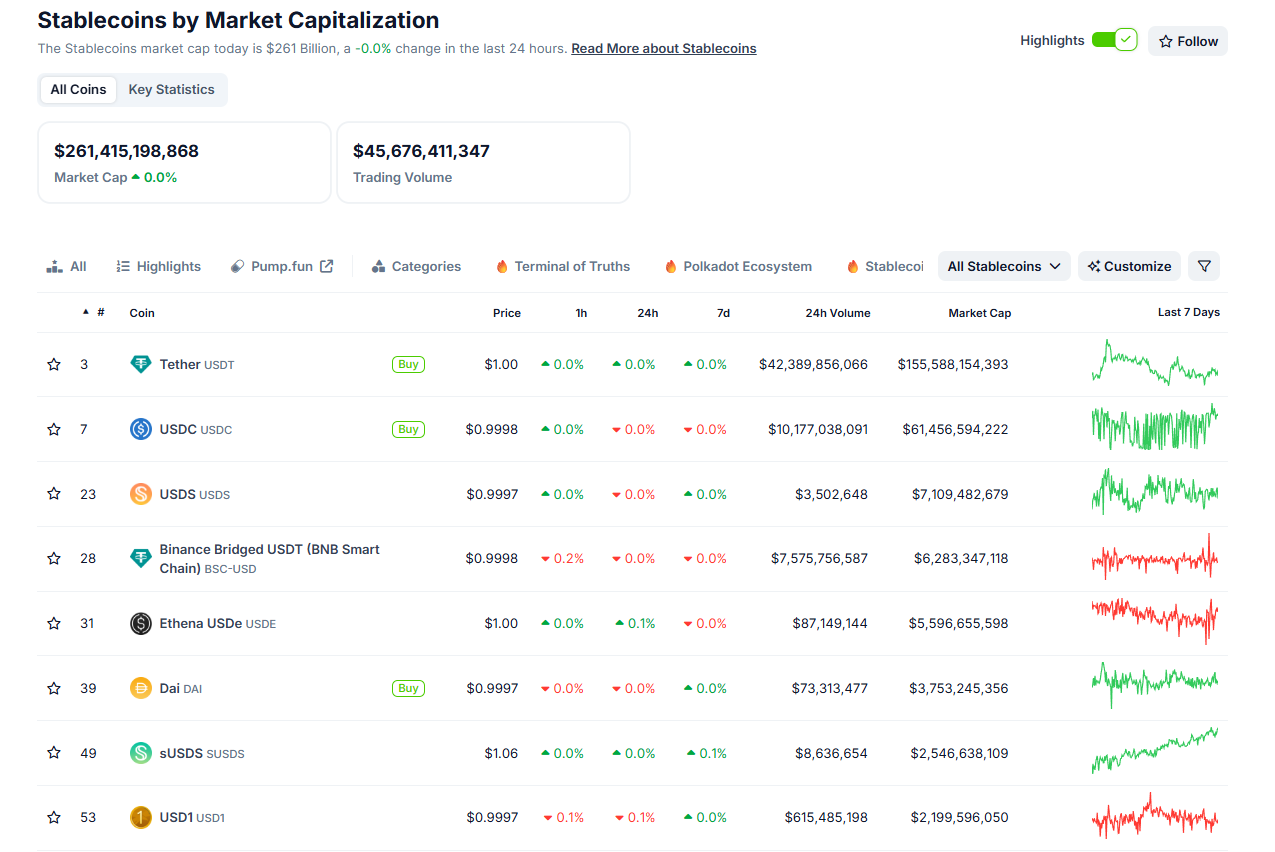Sort by the Coin column header
The height and width of the screenshot is (852, 1275).
click(142, 313)
